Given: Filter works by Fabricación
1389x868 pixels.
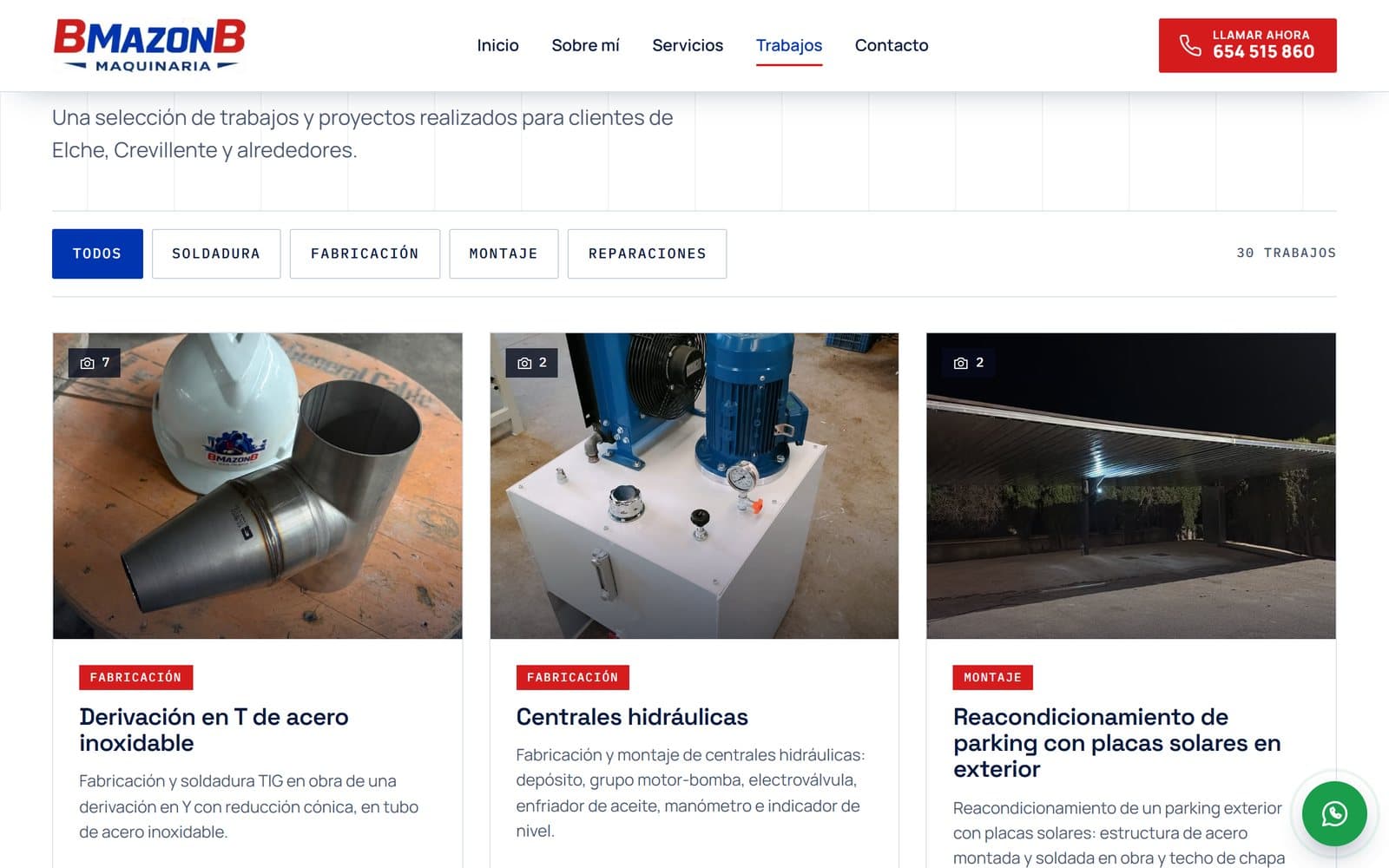Looking at the screenshot, I should 365,253.
